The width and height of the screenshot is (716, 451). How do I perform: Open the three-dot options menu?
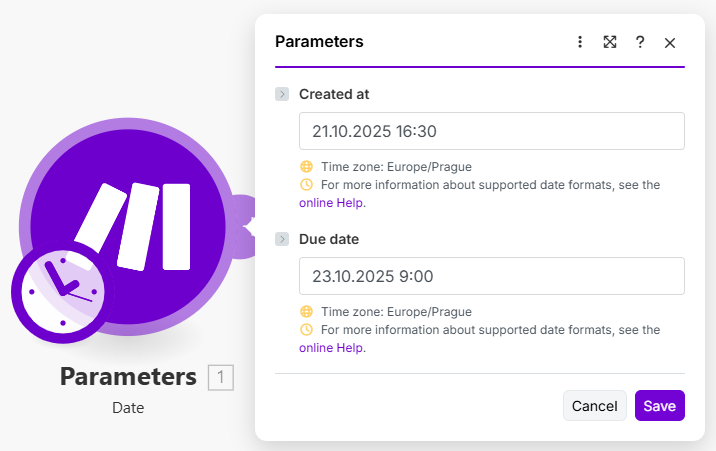pos(580,42)
